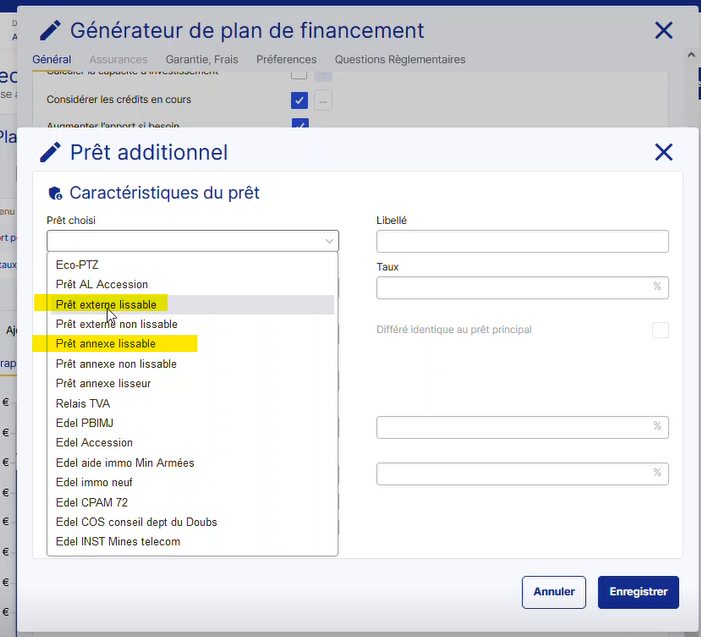701x637 pixels.
Task: Toggle the Augmenter l'apport si besoin checkbox
Action: 299,125
